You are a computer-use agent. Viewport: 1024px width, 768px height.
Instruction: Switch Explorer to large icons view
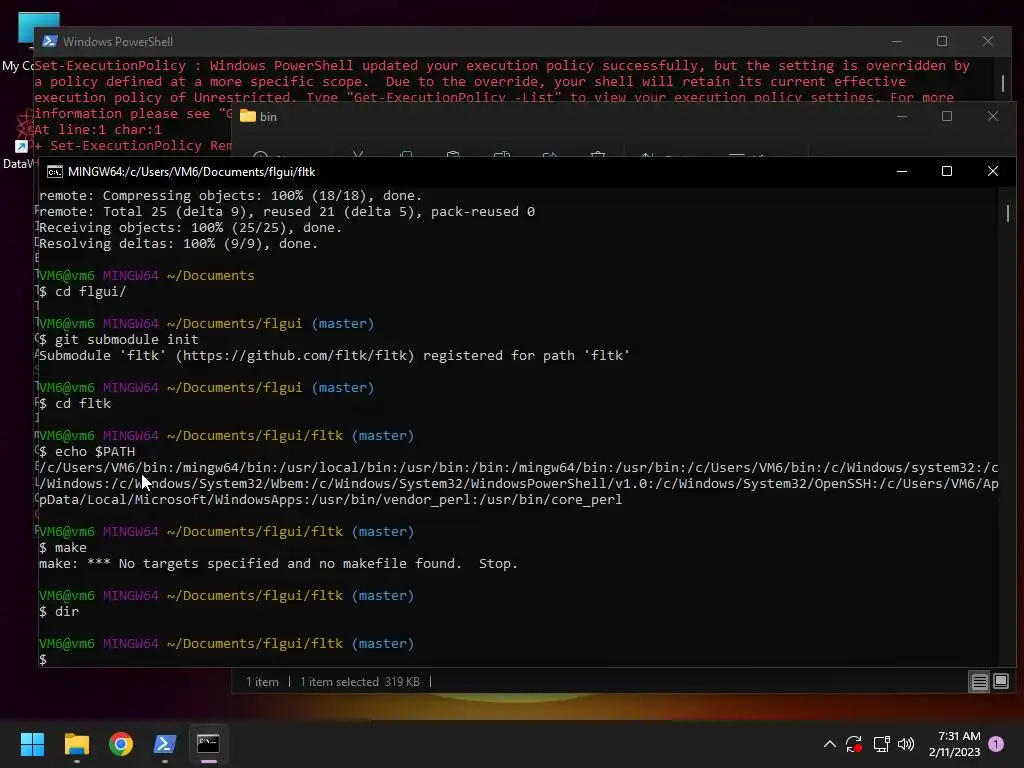[1000, 682]
